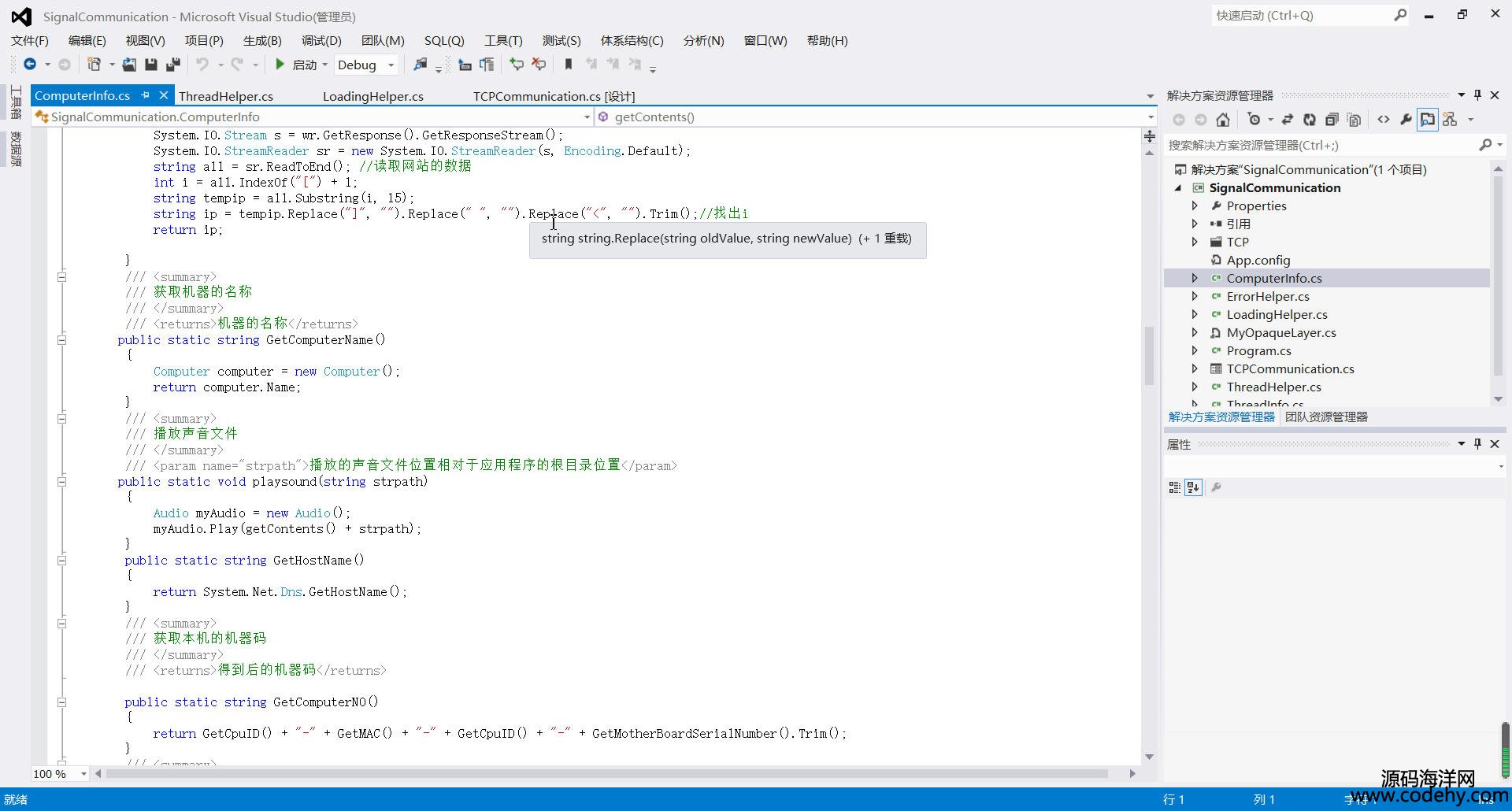Refresh the Solution Explorer

(1309, 120)
